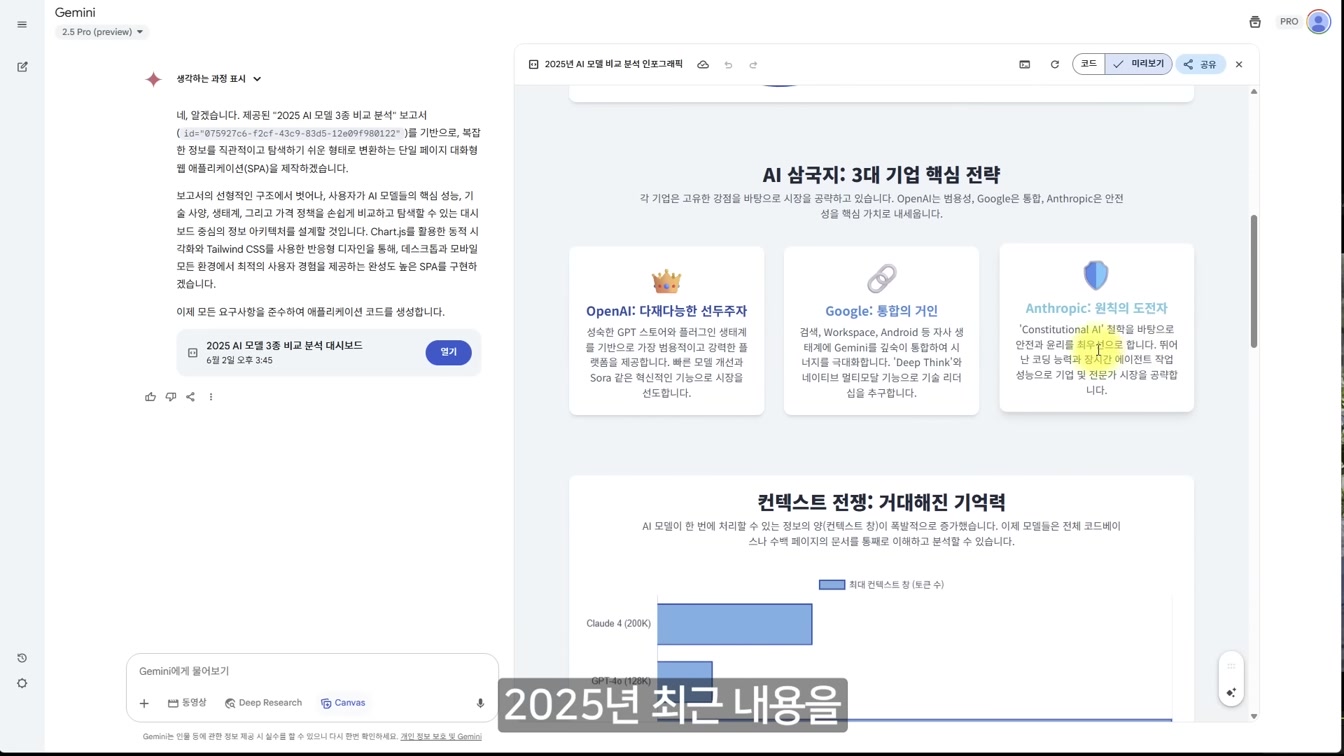The image size is (1344, 756).
Task: Toggle the 동영상 video chip
Action: 187,703
